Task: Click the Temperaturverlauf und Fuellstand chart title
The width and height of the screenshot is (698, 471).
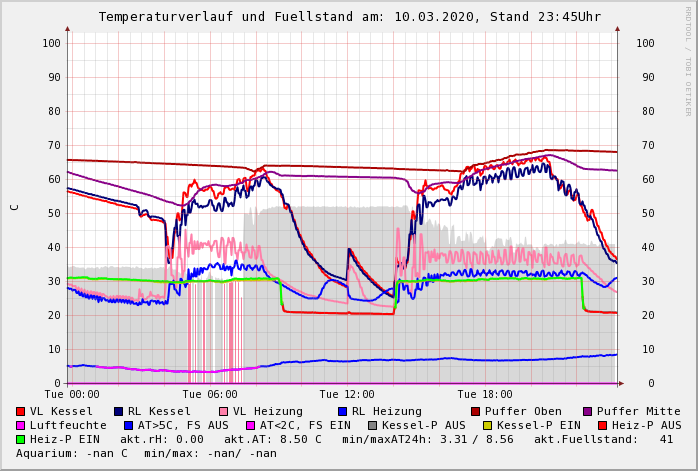Action: coord(349,17)
